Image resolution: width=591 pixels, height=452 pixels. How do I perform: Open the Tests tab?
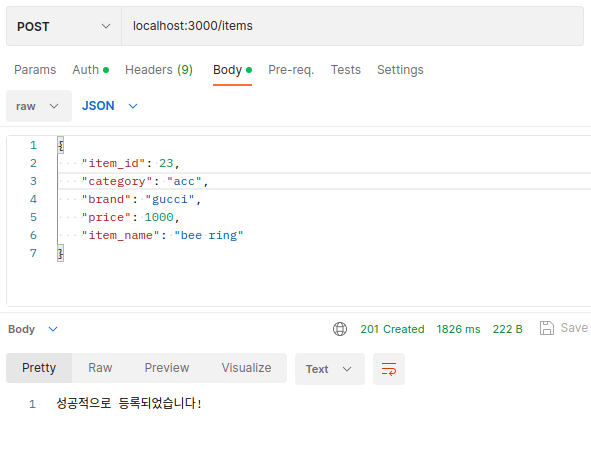coord(346,70)
